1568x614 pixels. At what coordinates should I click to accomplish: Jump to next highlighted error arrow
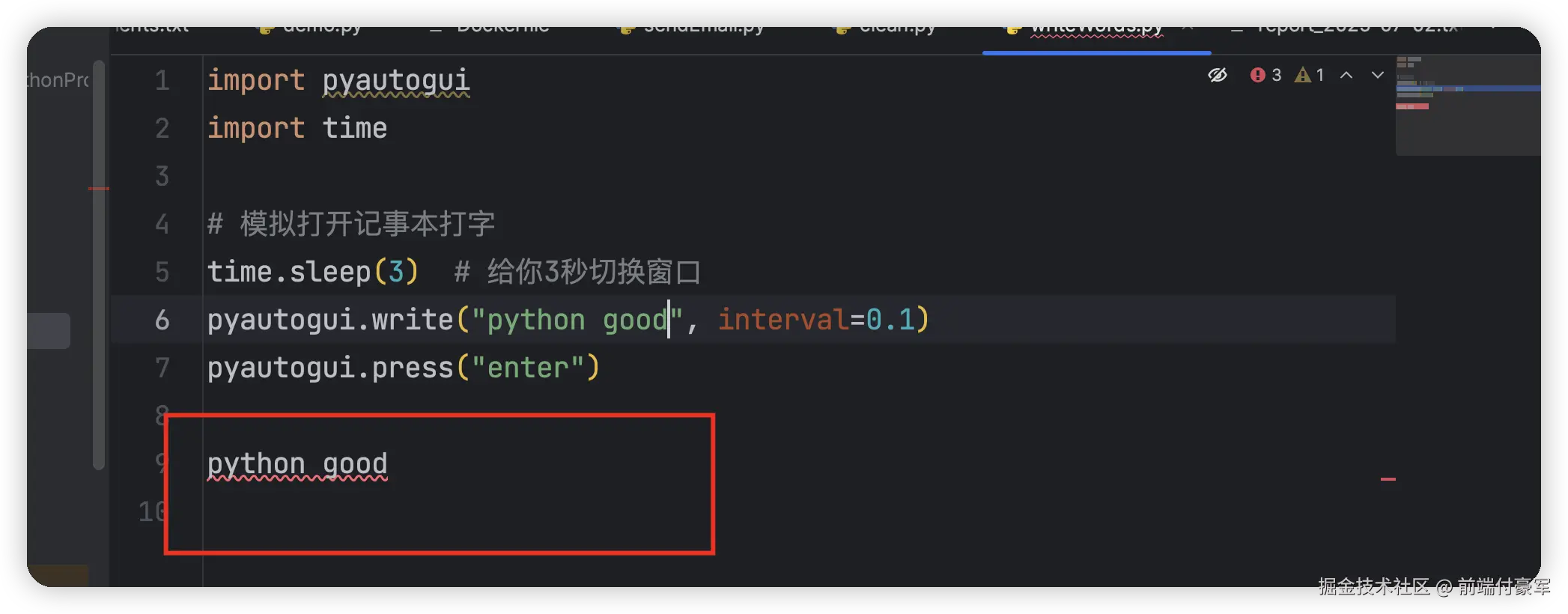pos(1377,75)
